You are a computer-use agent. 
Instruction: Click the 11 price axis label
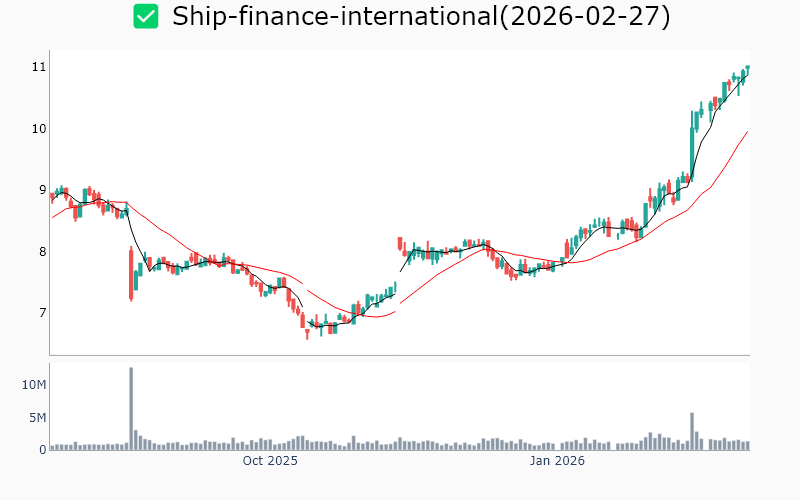[x=39, y=67]
